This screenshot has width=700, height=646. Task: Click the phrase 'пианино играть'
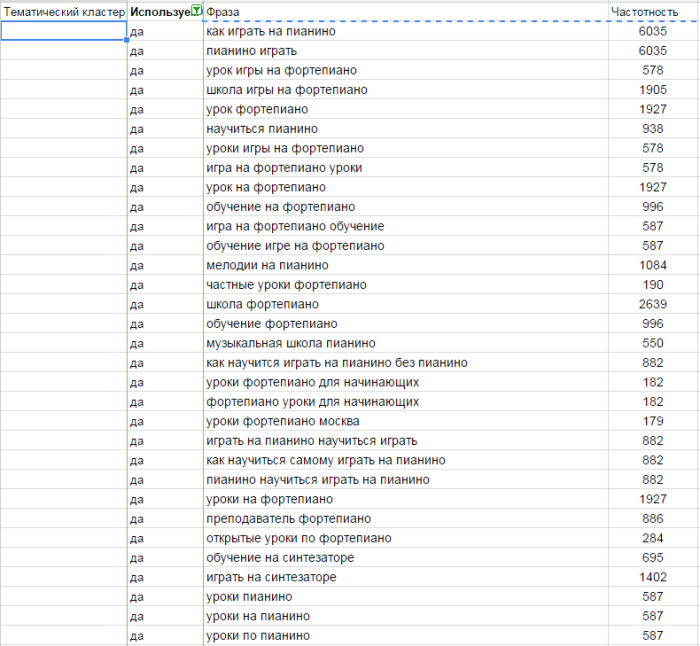coord(254,50)
